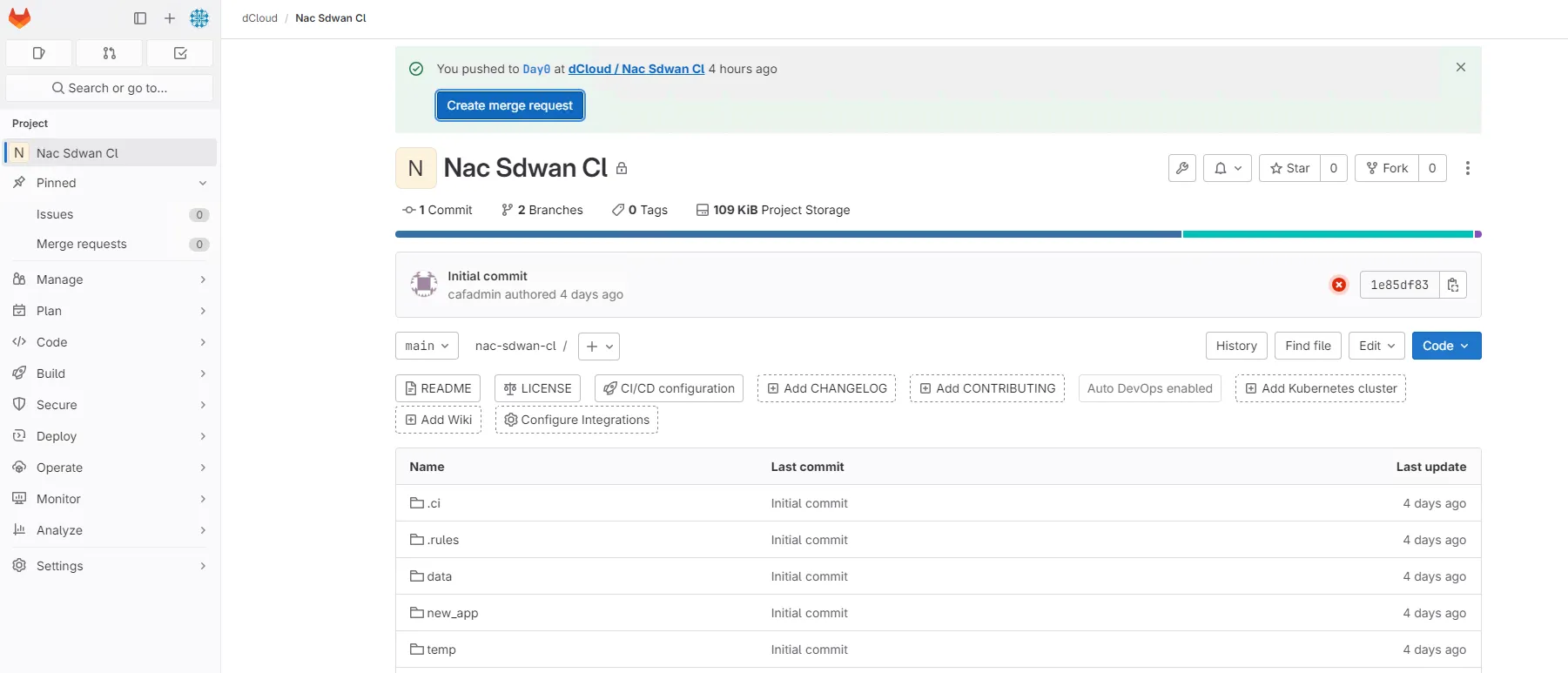The height and width of the screenshot is (673, 1568).
Task: Click Create merge request button
Action: tap(509, 105)
